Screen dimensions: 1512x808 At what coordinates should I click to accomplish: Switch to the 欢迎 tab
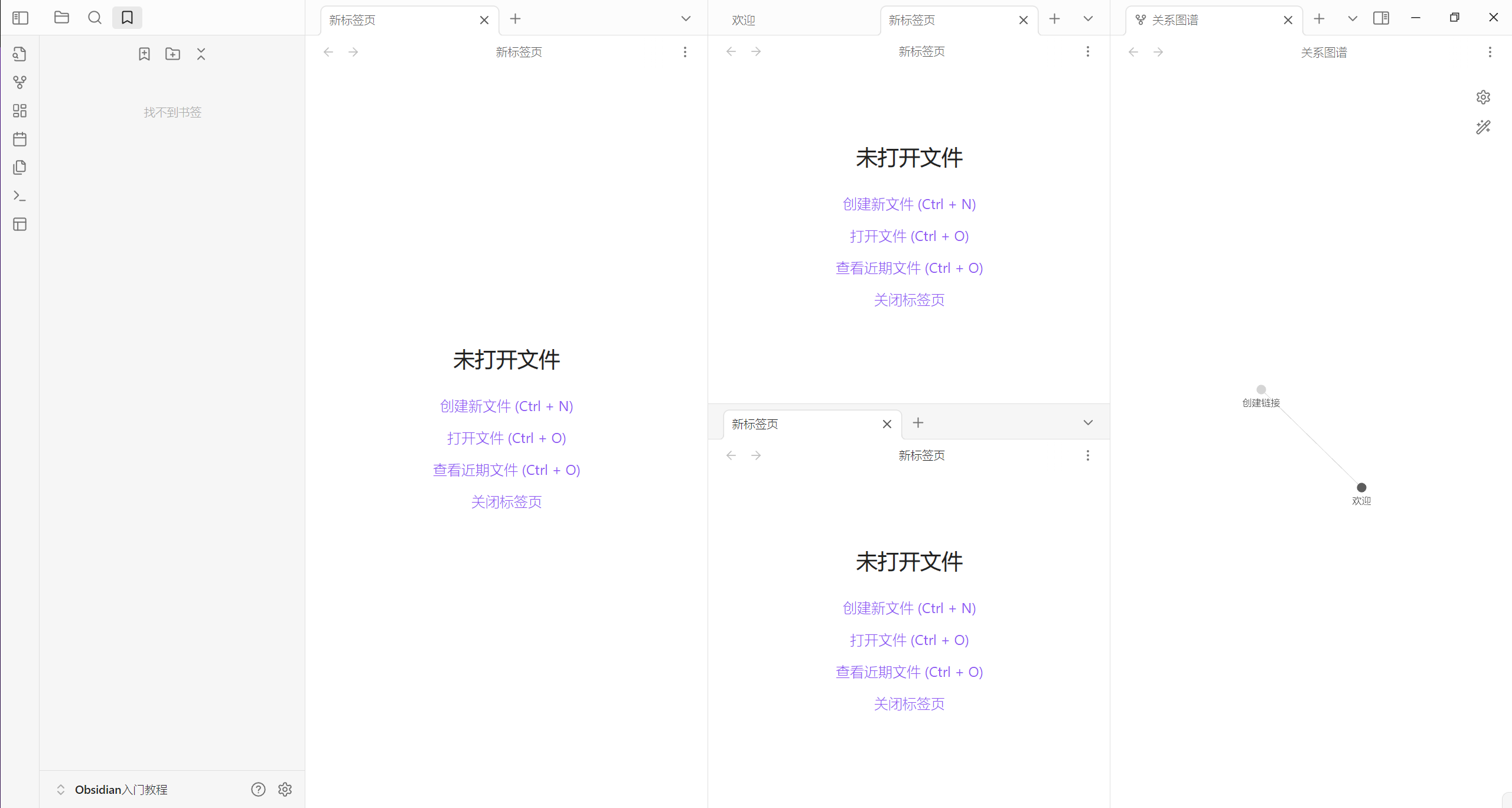[744, 20]
